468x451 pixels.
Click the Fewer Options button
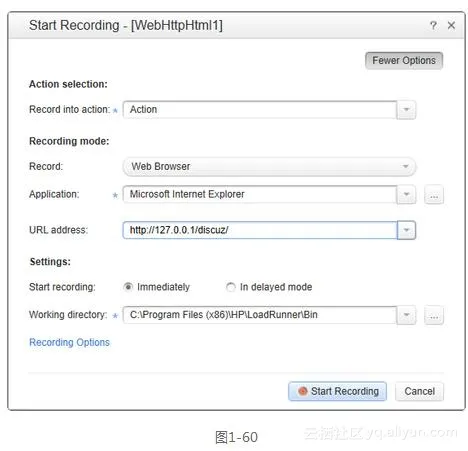coord(404,60)
